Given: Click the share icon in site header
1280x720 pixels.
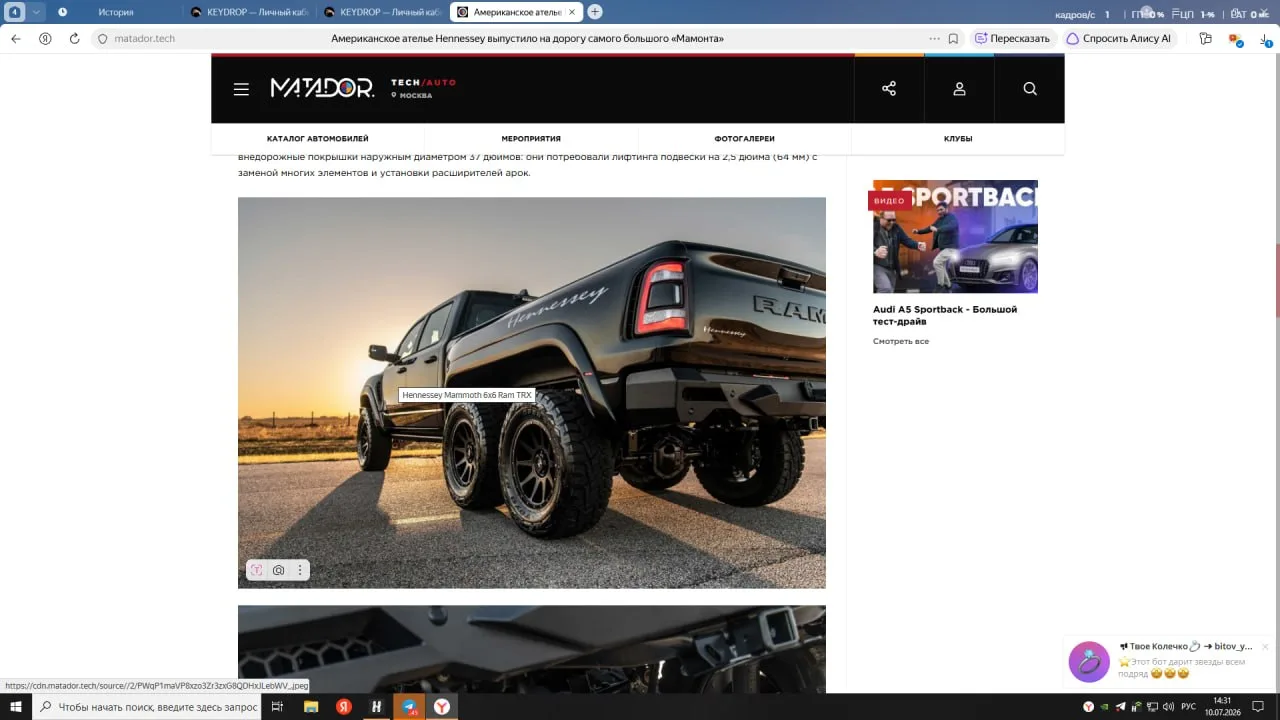Looking at the screenshot, I should [889, 89].
